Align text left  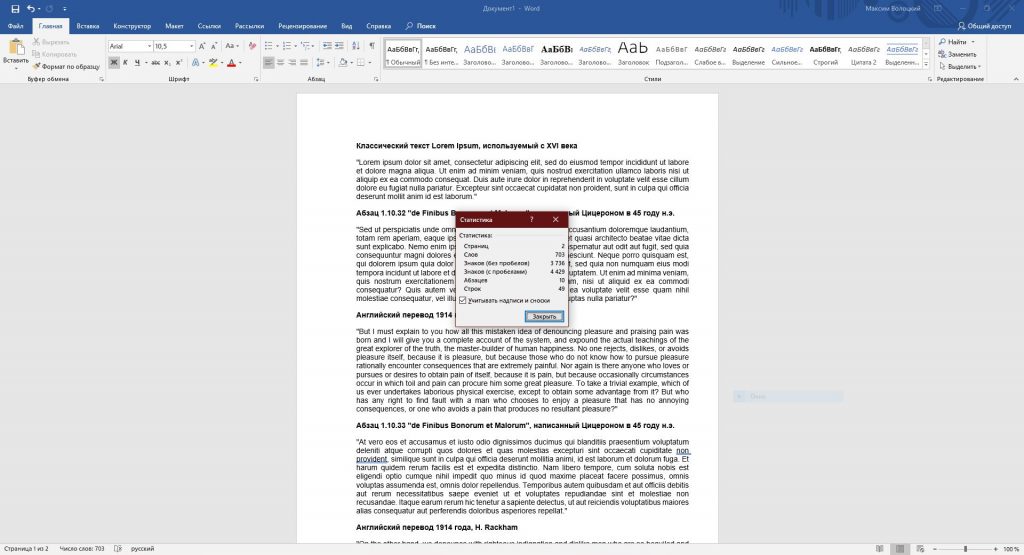click(x=268, y=63)
